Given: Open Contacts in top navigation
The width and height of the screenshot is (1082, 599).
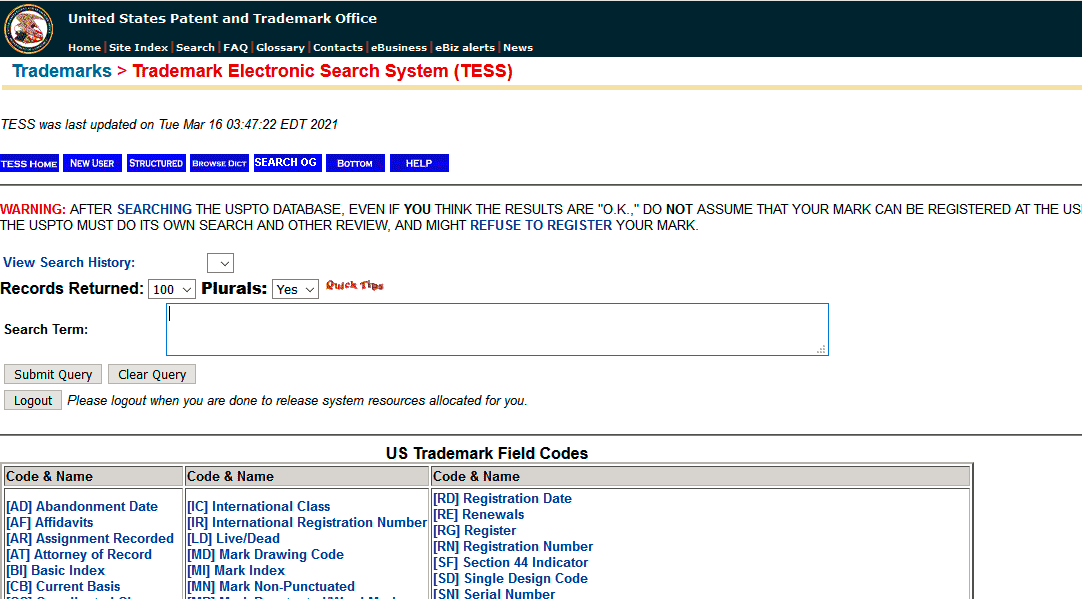Looking at the screenshot, I should (337, 48).
